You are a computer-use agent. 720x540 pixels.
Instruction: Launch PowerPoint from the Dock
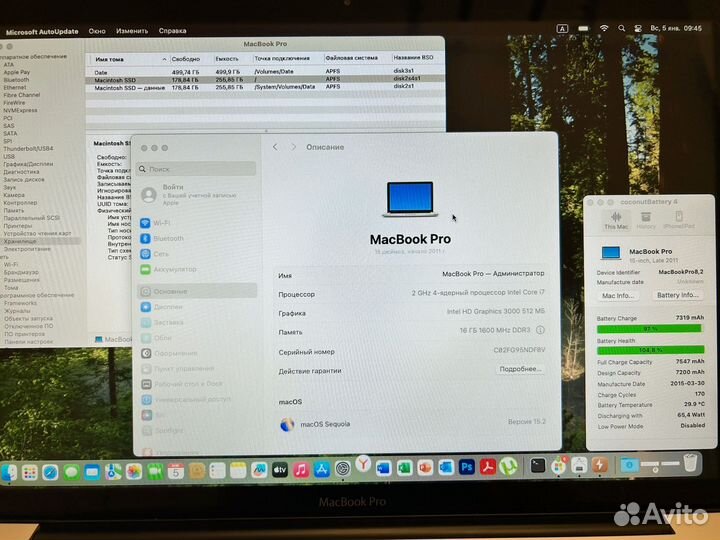point(425,468)
